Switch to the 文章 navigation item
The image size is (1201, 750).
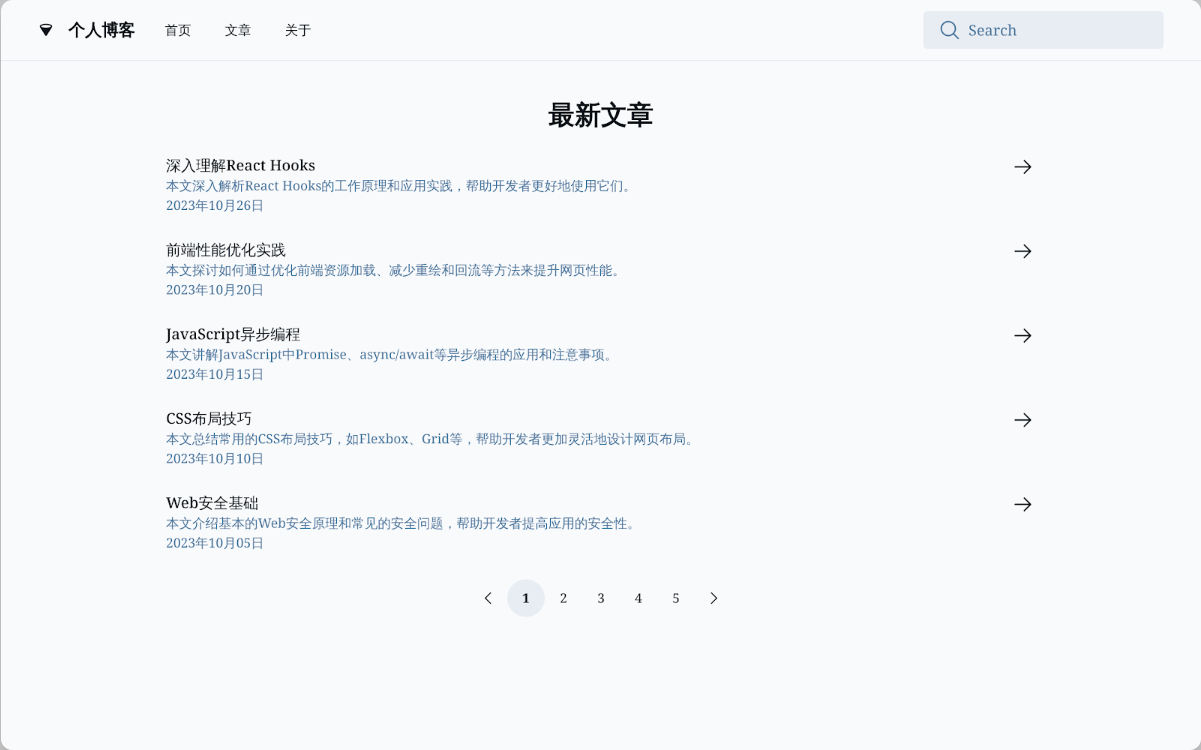click(x=238, y=31)
